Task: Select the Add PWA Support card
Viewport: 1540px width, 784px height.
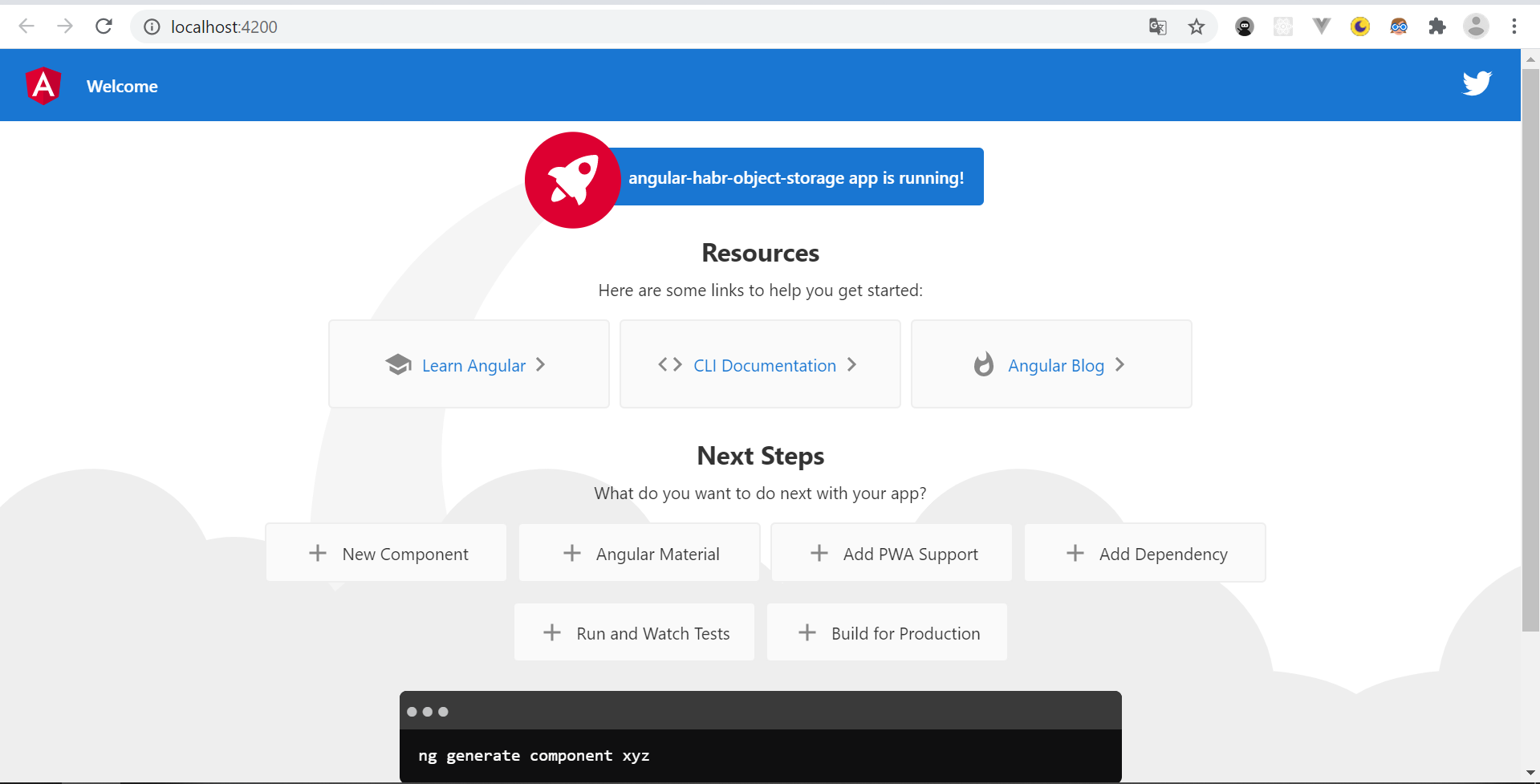Action: [892, 553]
